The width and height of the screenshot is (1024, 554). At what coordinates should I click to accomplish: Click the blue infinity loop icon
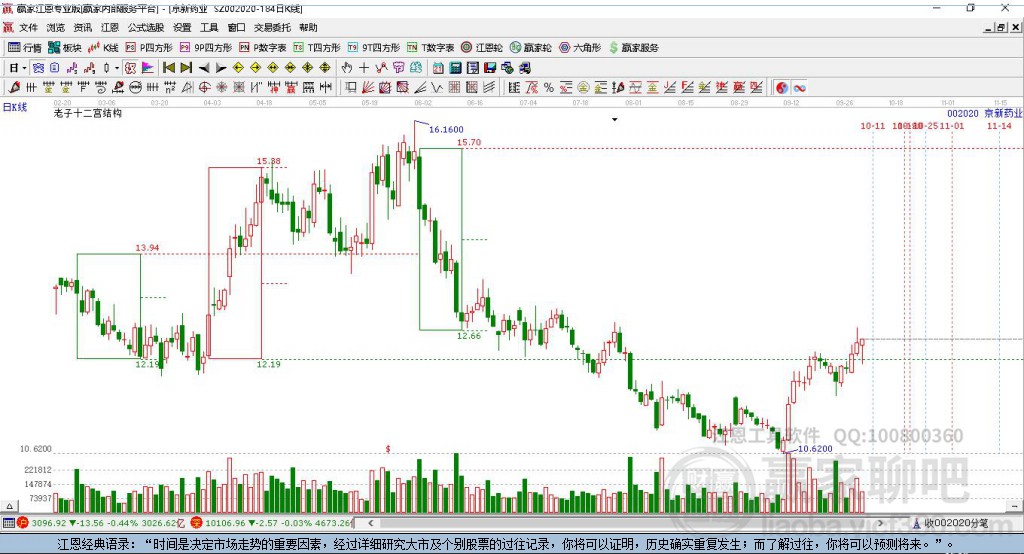tap(799, 88)
